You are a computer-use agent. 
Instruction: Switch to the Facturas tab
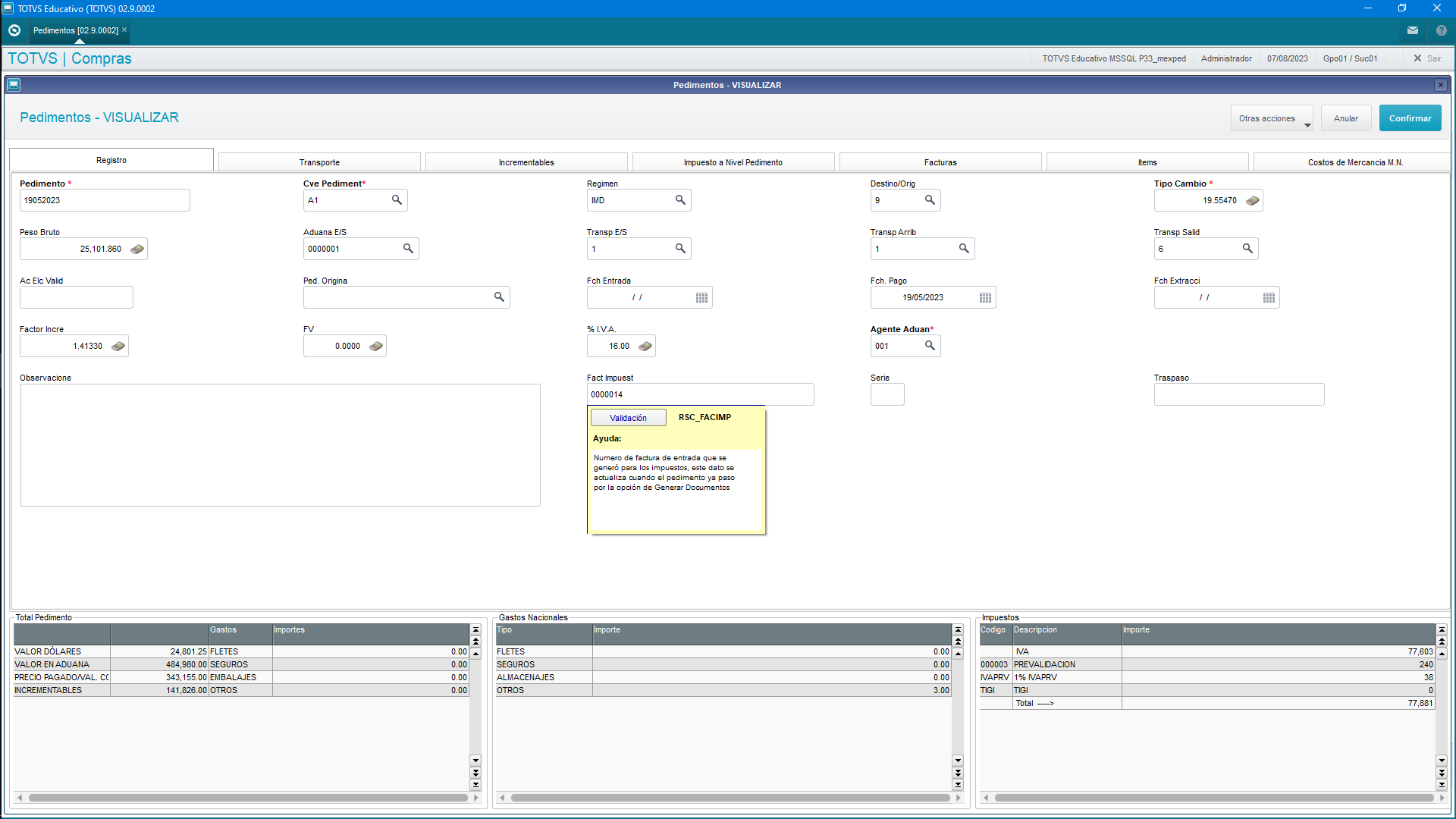pyautogui.click(x=940, y=162)
